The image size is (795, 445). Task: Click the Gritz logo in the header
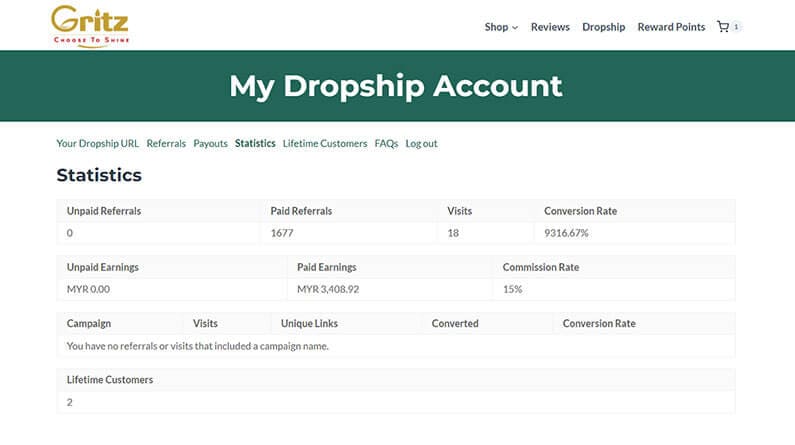click(90, 26)
